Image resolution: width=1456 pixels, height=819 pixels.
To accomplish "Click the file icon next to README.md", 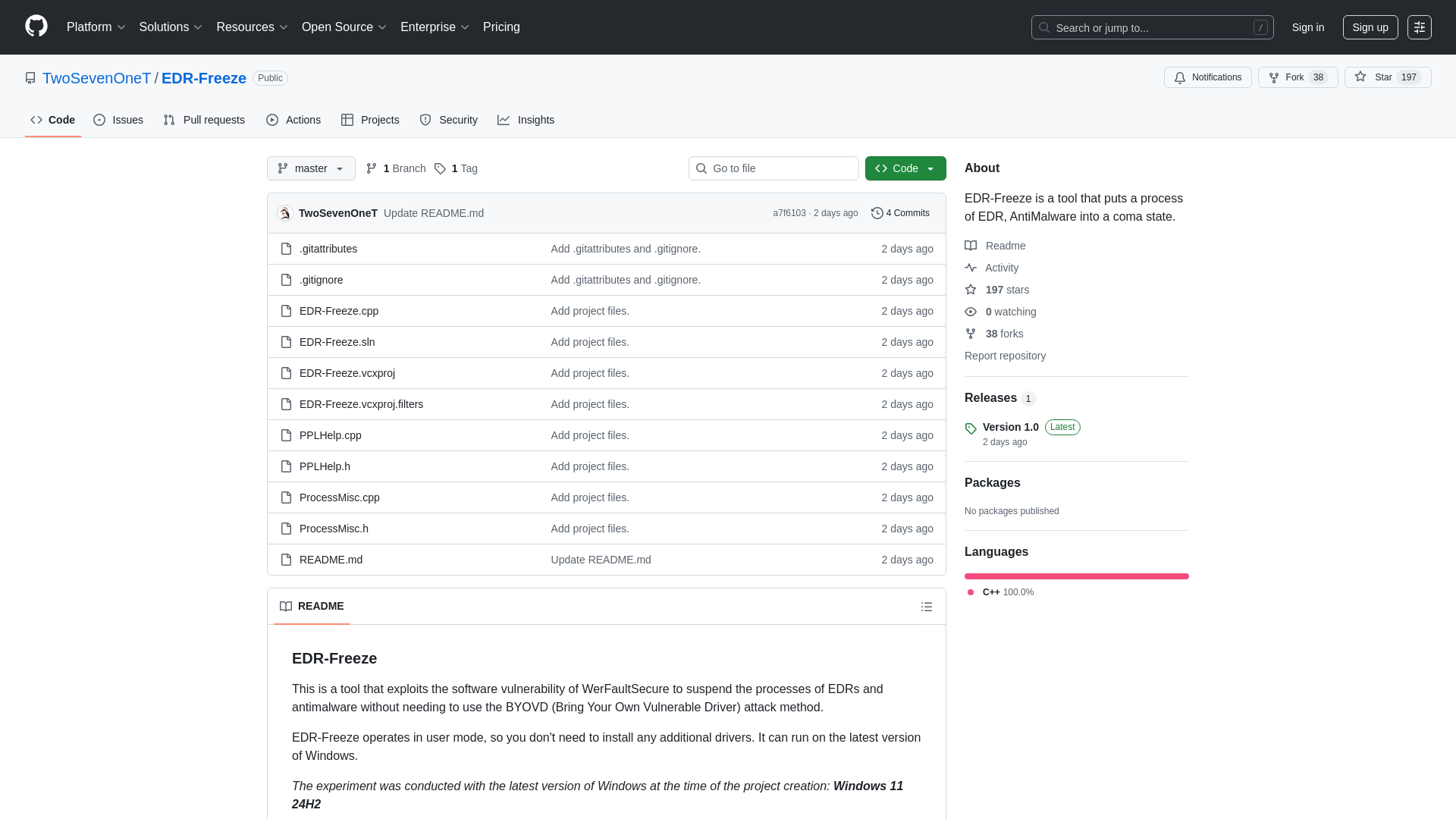I will (x=286, y=560).
